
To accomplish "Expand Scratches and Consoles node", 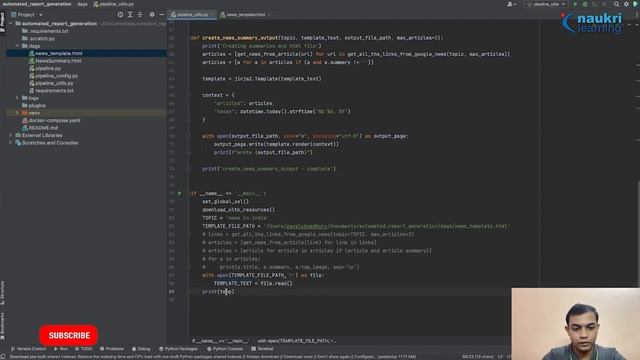I will click(x=11, y=142).
